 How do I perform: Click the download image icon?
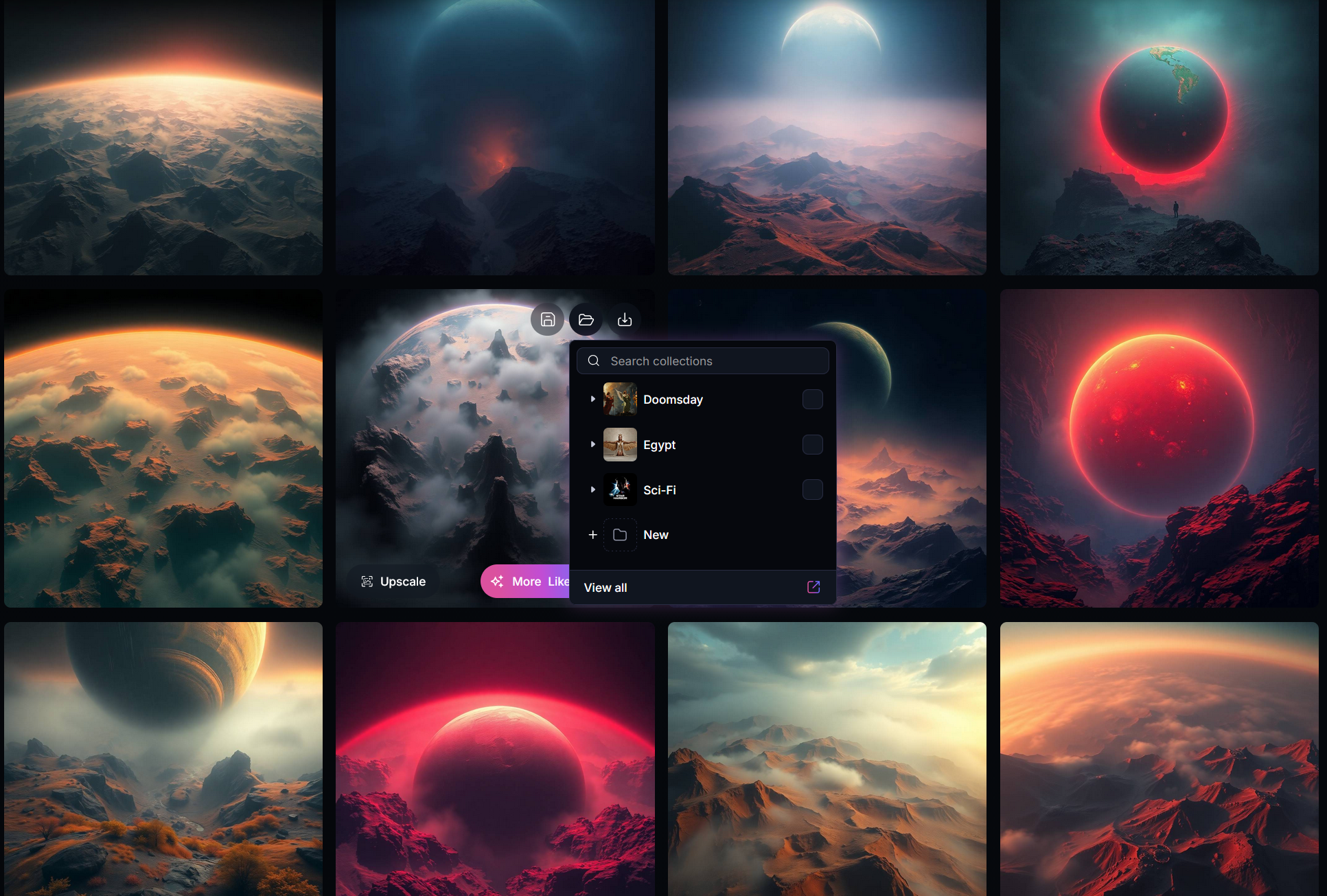coord(624,320)
